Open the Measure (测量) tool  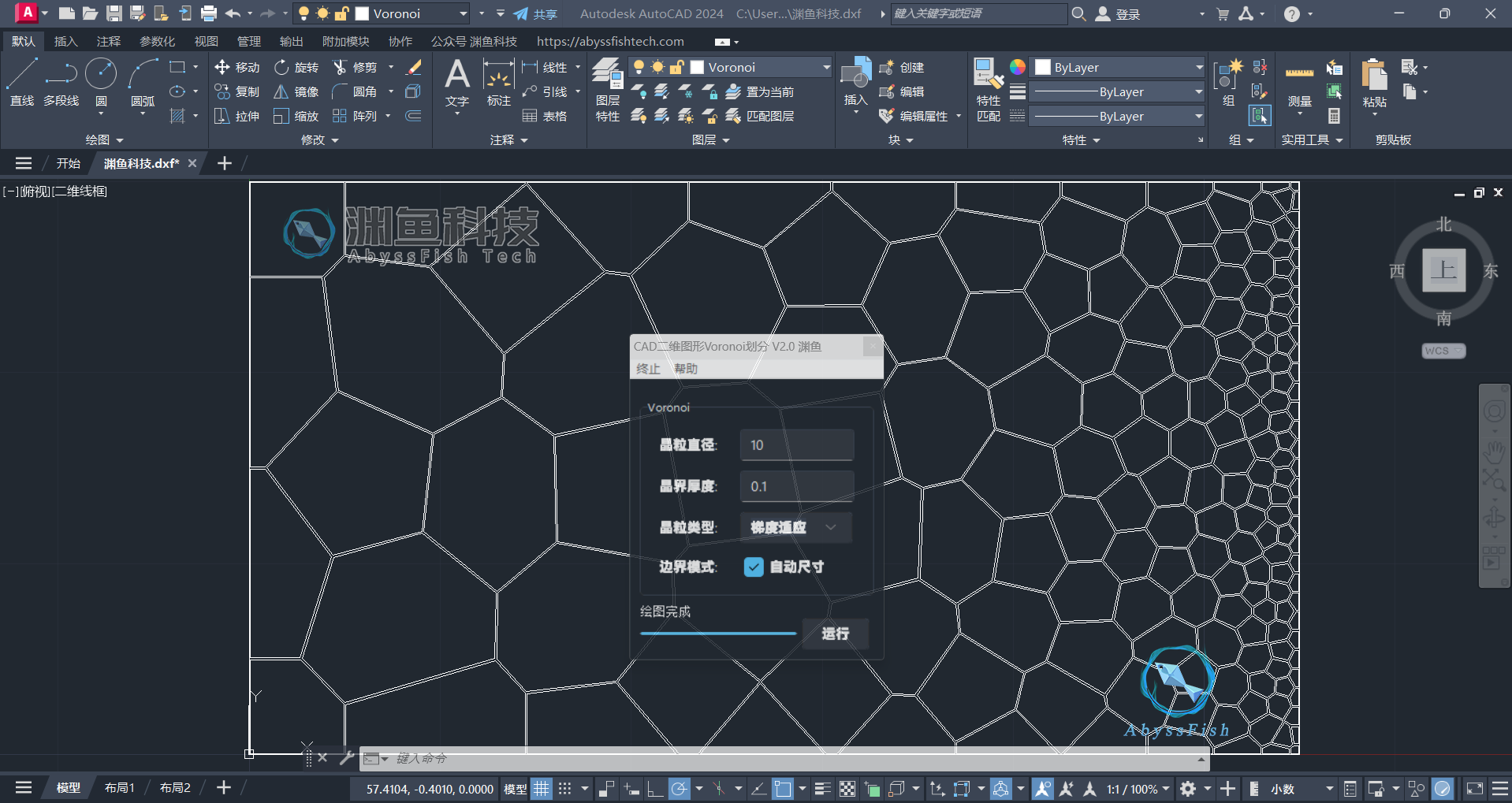pyautogui.click(x=1299, y=83)
